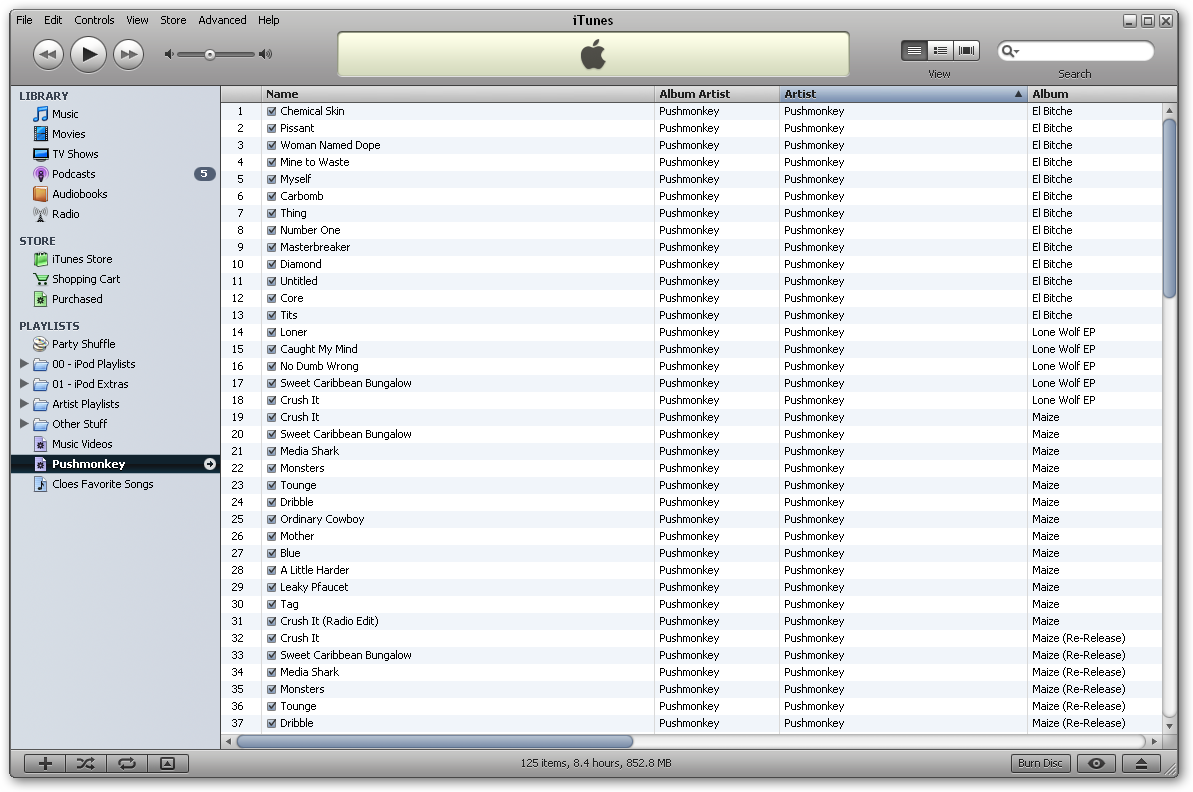Switch to Cover Flow view
This screenshot has width=1193, height=792.
coord(966,50)
